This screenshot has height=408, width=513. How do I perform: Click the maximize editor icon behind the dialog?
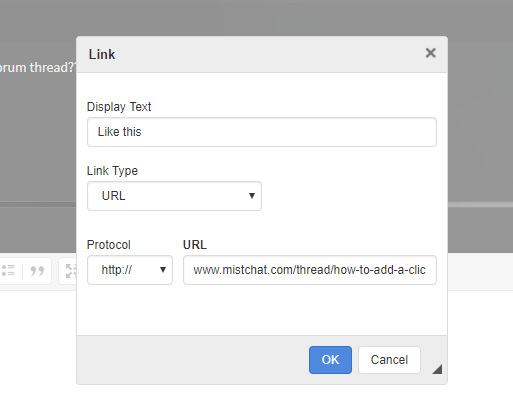point(71,271)
